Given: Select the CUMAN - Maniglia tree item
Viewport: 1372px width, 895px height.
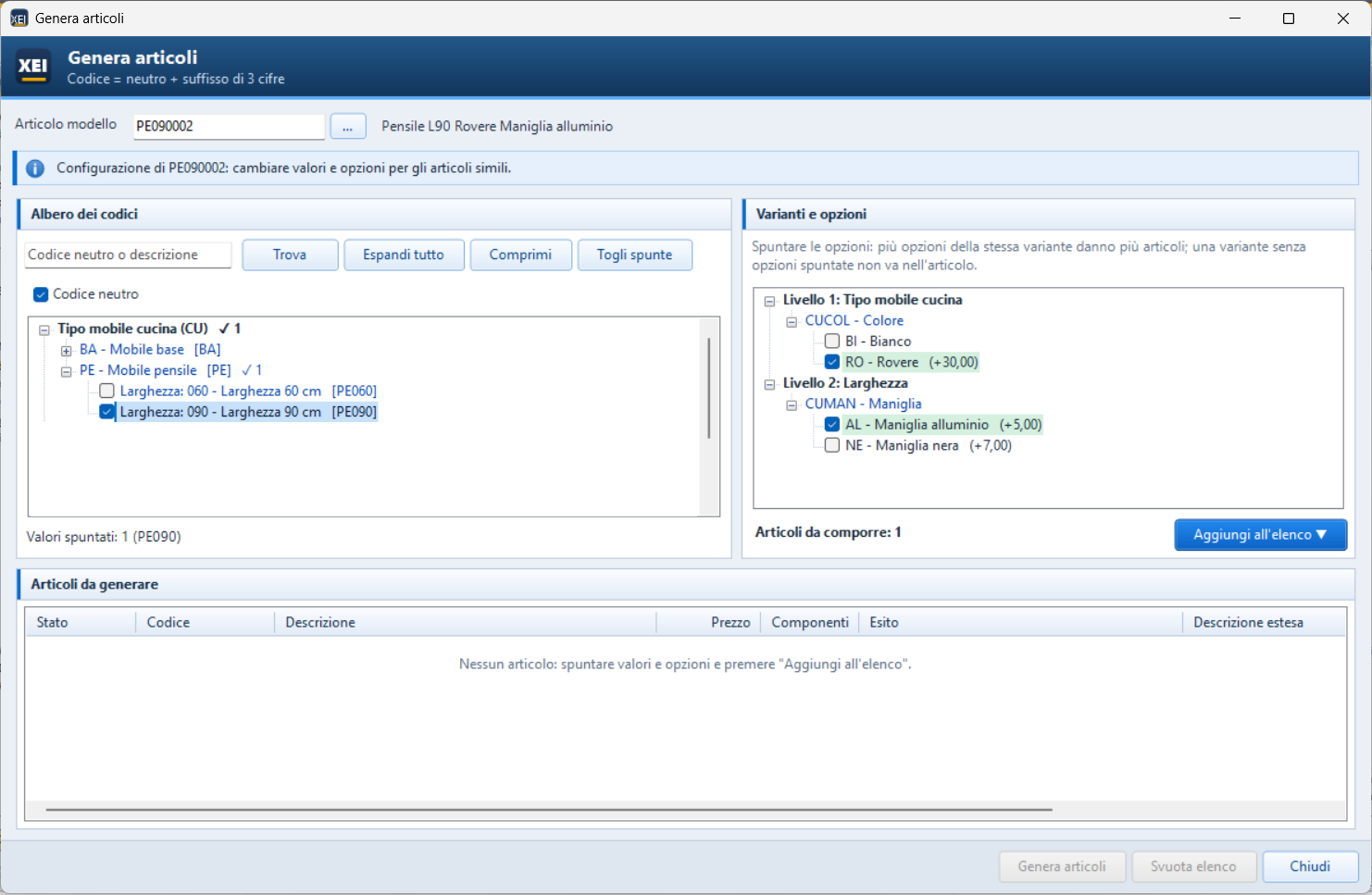Looking at the screenshot, I should point(864,404).
